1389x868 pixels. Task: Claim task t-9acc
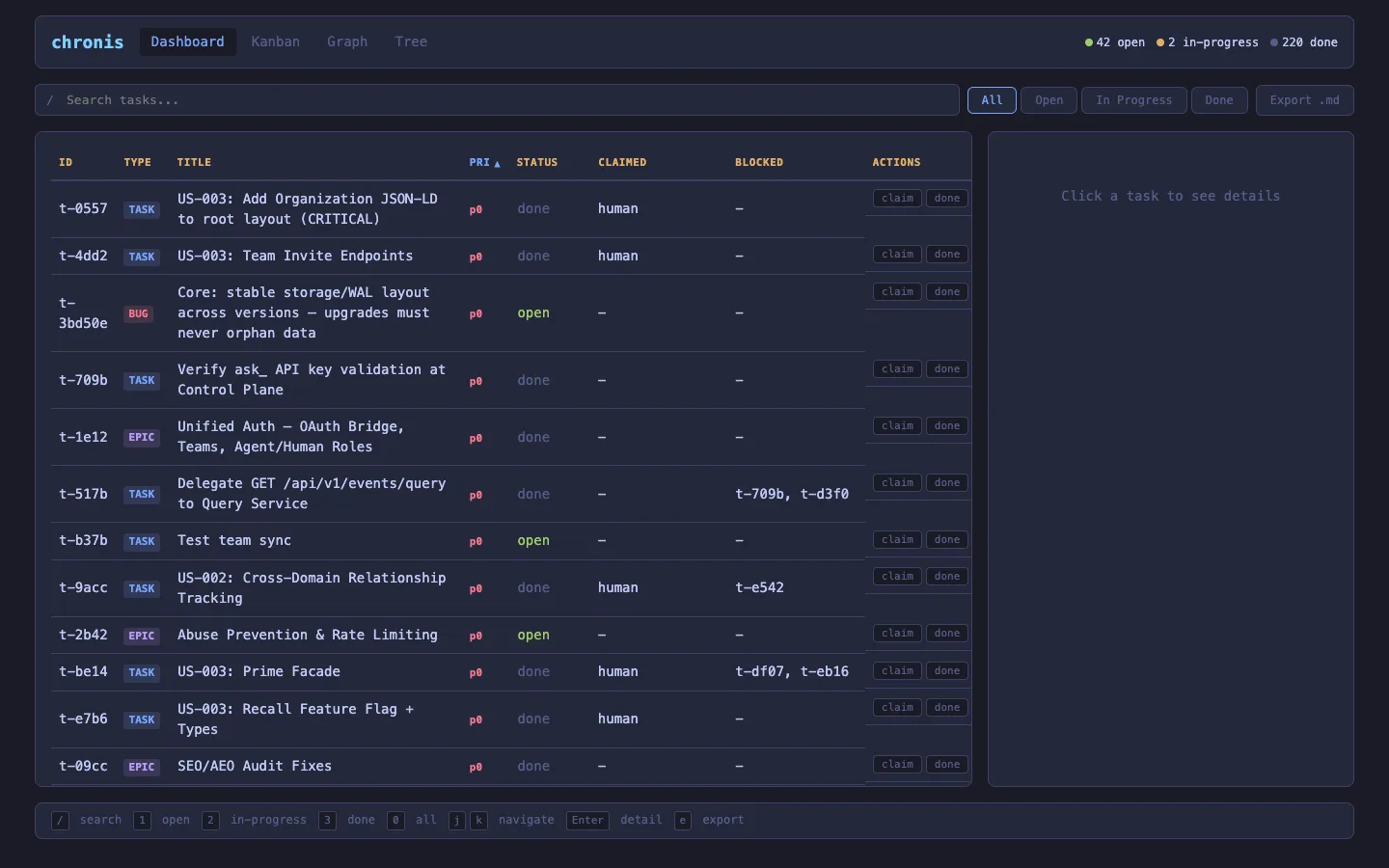pos(897,577)
